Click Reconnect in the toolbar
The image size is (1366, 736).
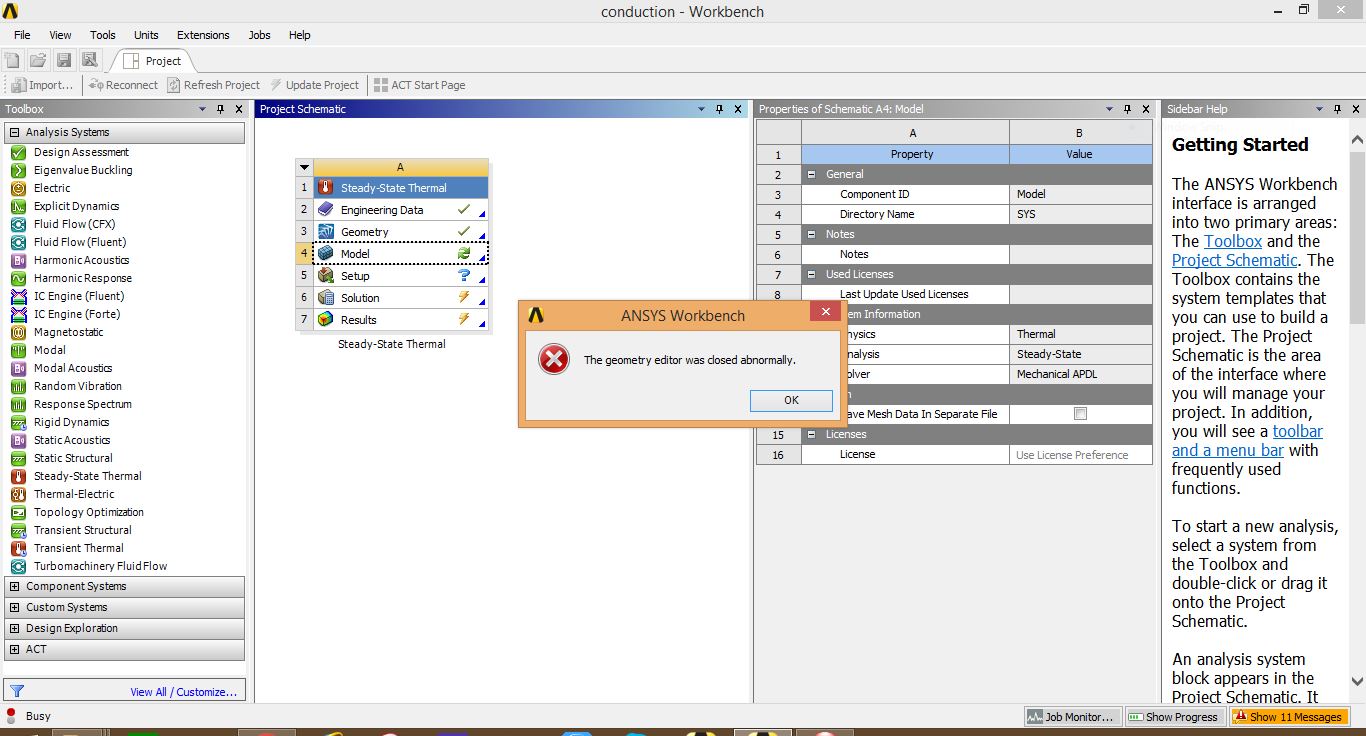click(x=123, y=85)
